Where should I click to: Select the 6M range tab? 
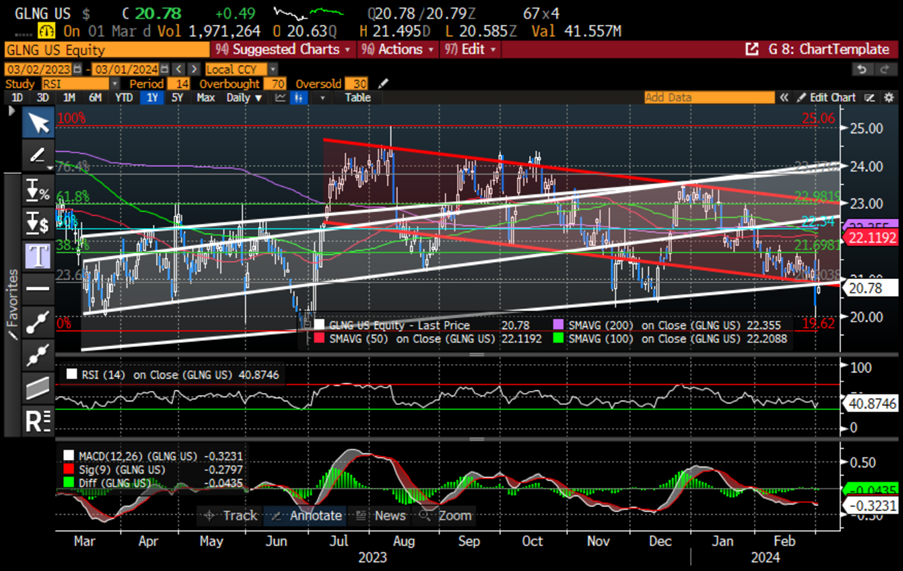[95, 98]
